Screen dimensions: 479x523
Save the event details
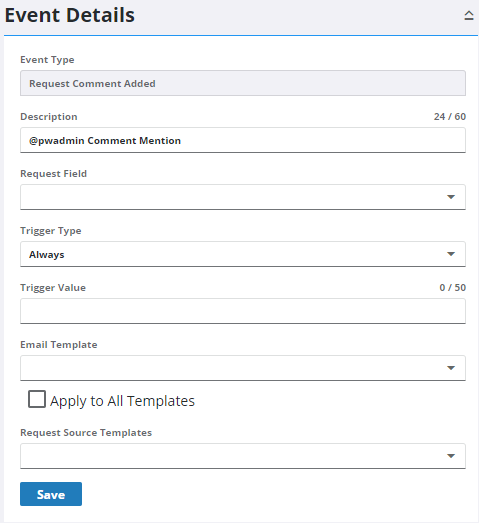point(51,494)
